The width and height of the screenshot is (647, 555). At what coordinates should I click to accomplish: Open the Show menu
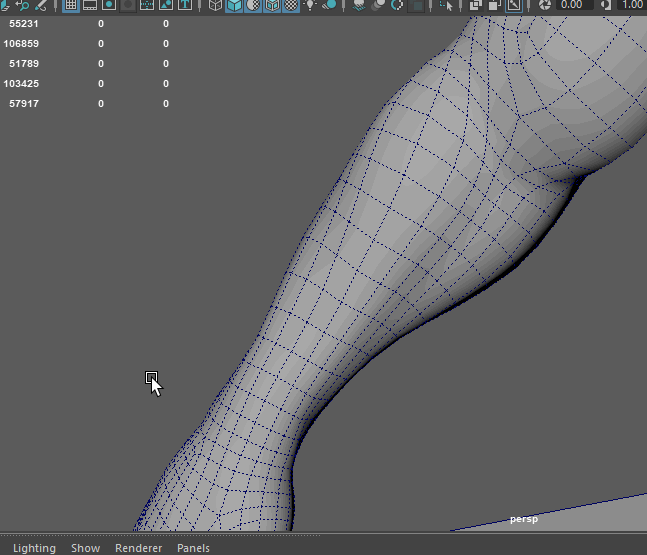coord(85,548)
